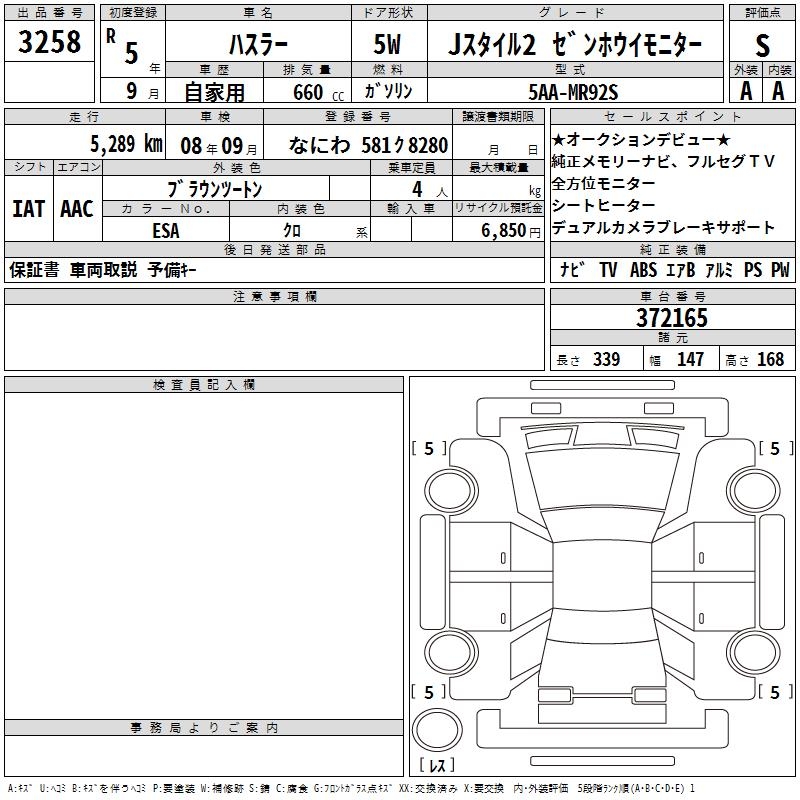This screenshot has width=800, height=800.
Task: Click the damage code legend at the bottom
Action: (x=351, y=789)
